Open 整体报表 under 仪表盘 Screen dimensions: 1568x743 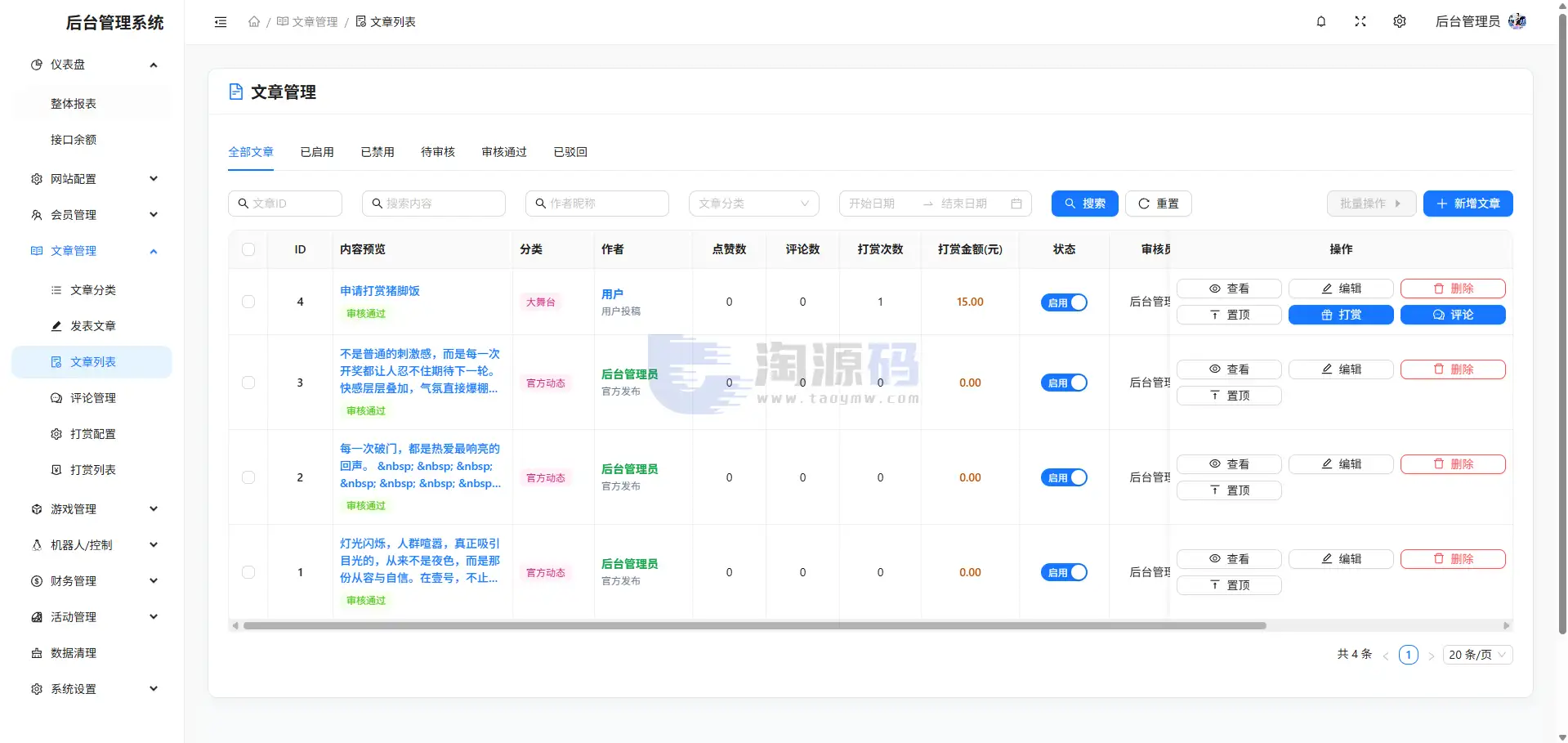tap(92, 104)
